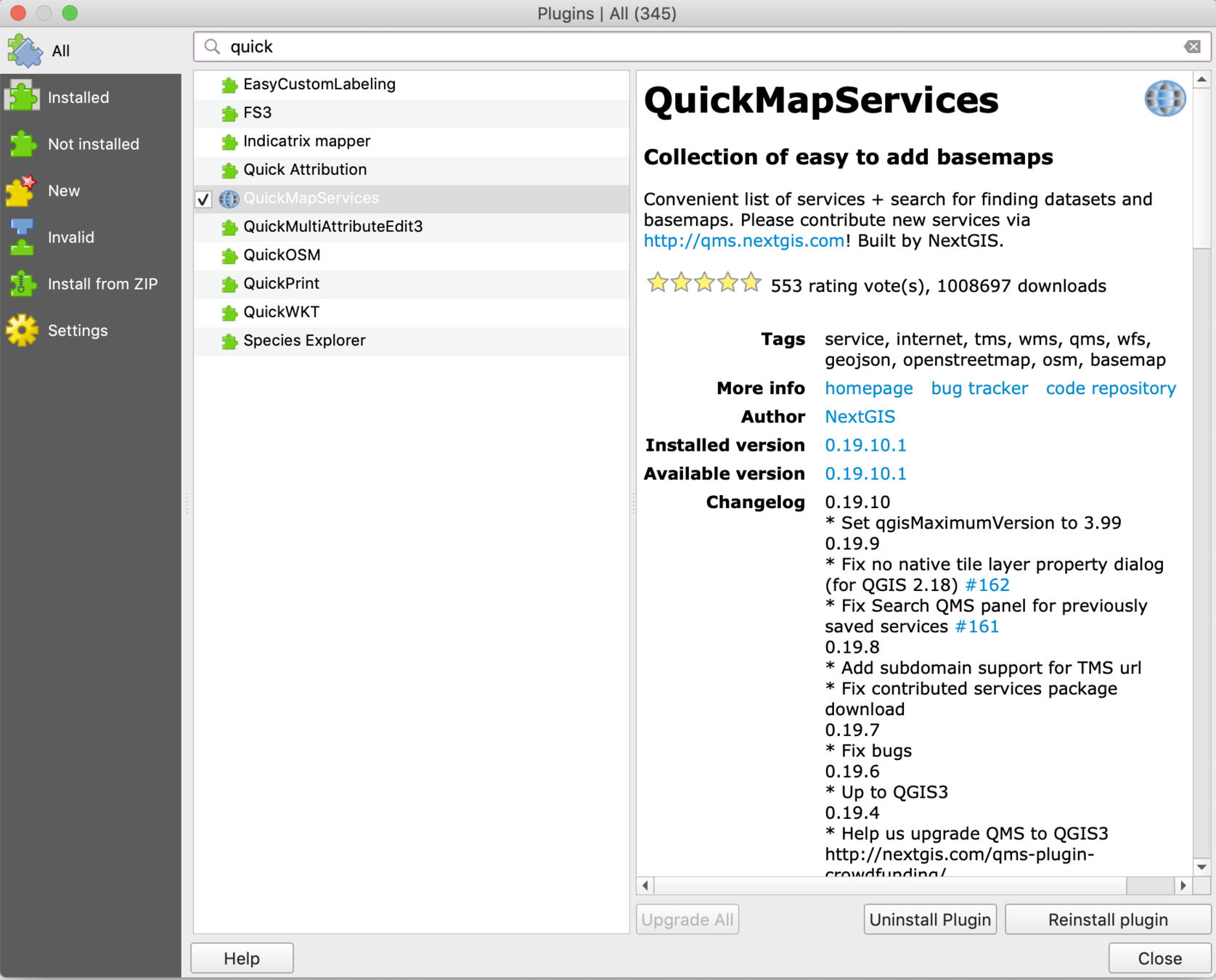Image resolution: width=1216 pixels, height=980 pixels.
Task: Click the All plugins puzzle icon
Action: click(25, 51)
